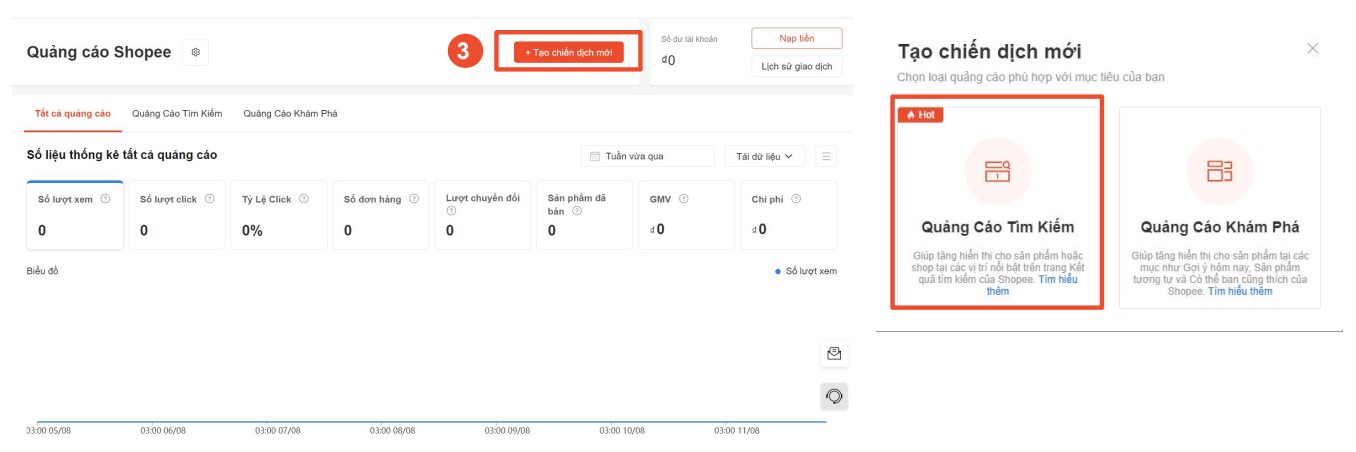The image size is (1356, 452).
Task: Open the headset support chat icon
Action: (834, 397)
